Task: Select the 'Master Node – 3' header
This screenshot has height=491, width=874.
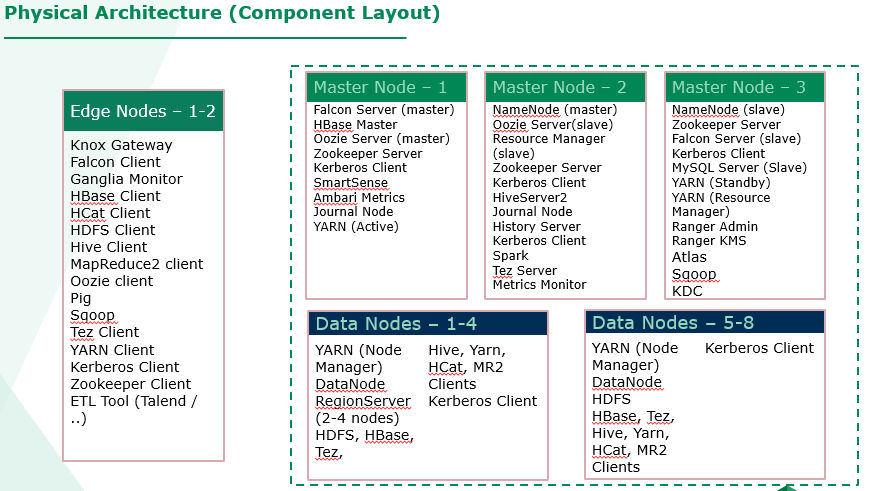Action: [x=745, y=87]
